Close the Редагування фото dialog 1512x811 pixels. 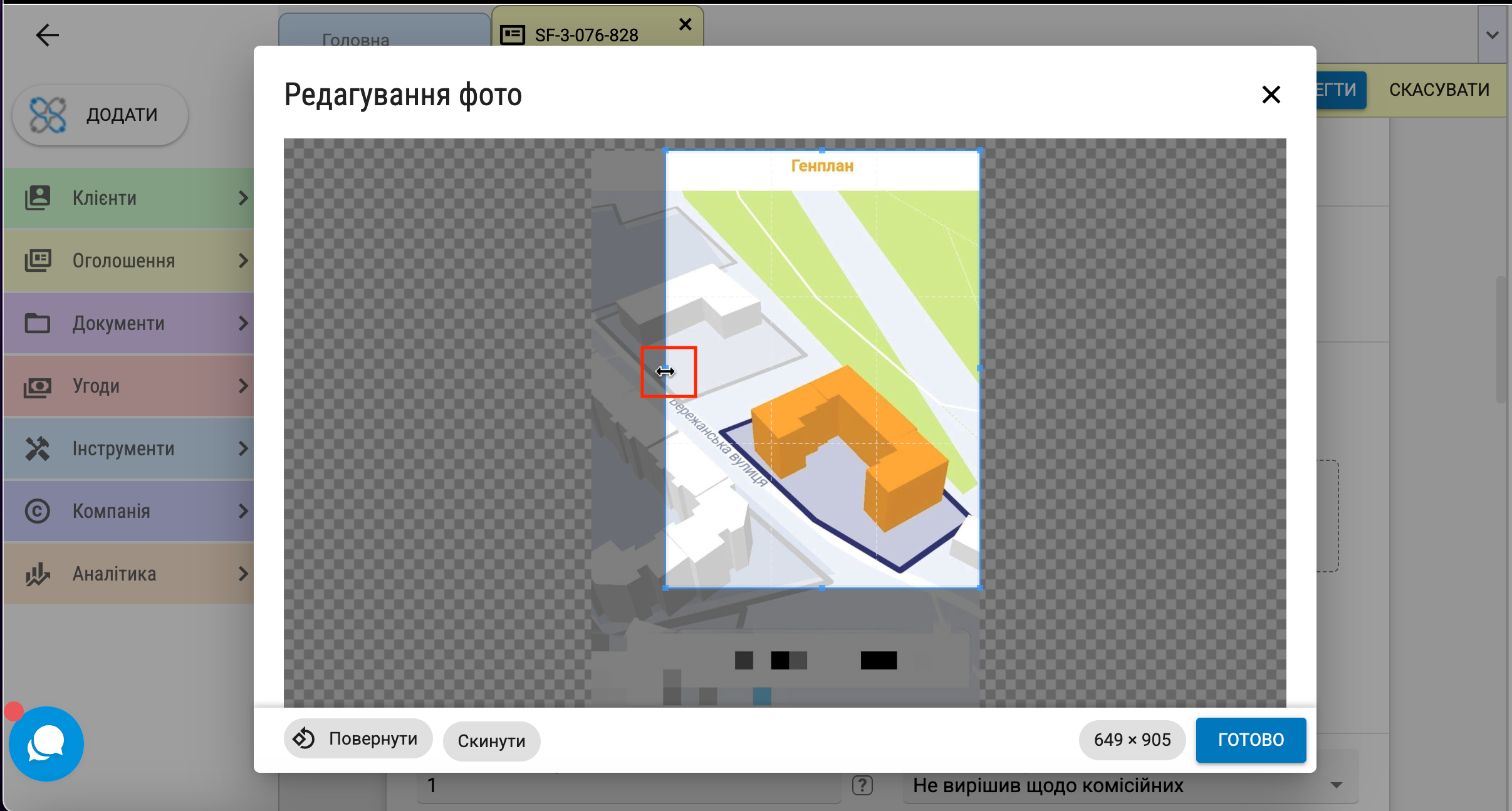tap(1271, 95)
